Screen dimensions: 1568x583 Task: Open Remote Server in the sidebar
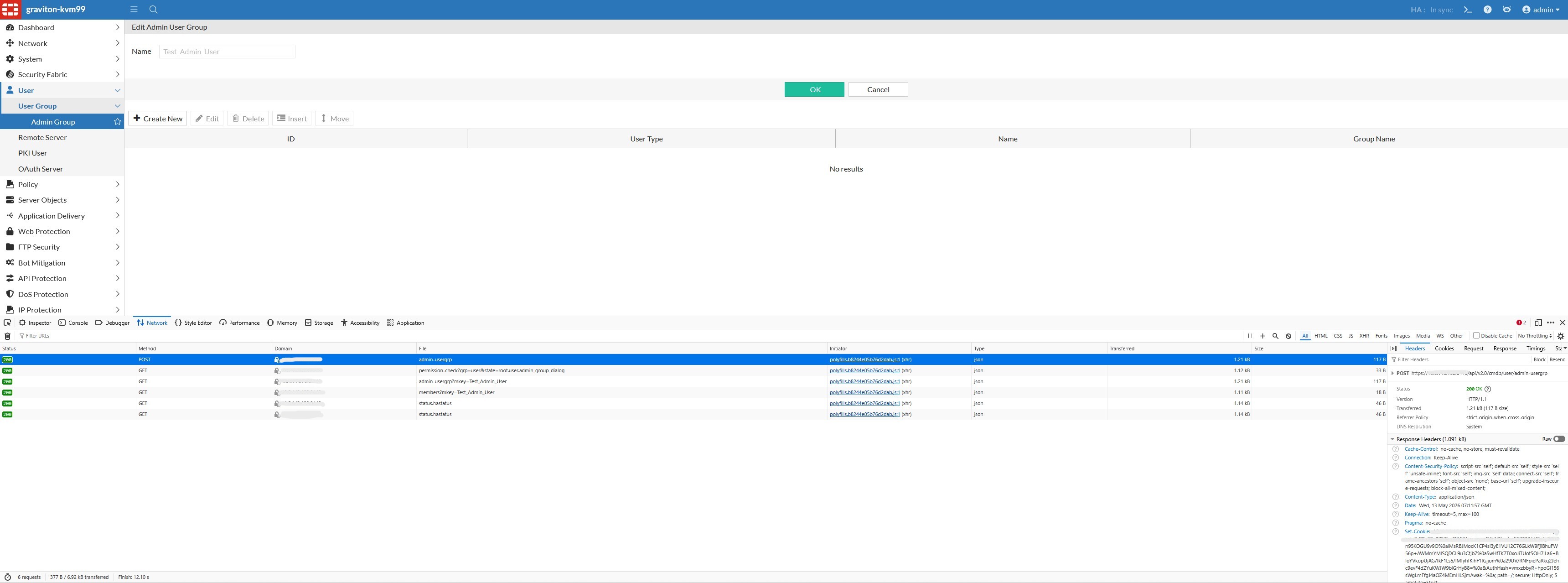pos(42,138)
